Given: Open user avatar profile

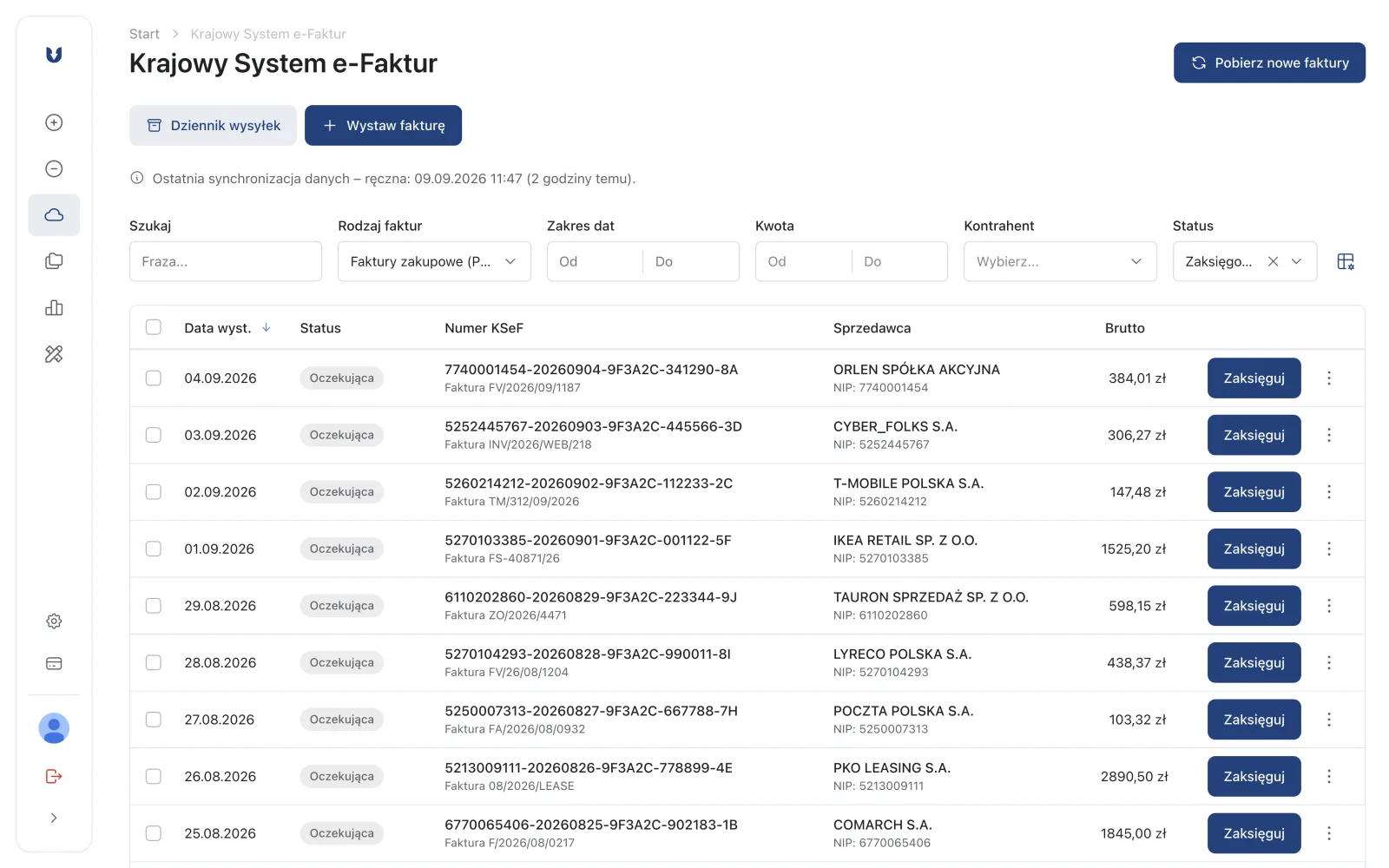Looking at the screenshot, I should [x=54, y=728].
